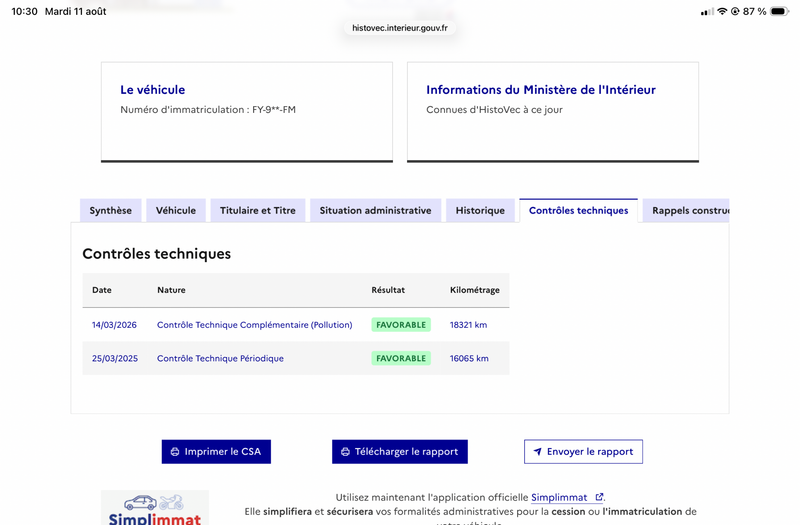Tap the 10:30 clock in status bar

[x=24, y=11]
